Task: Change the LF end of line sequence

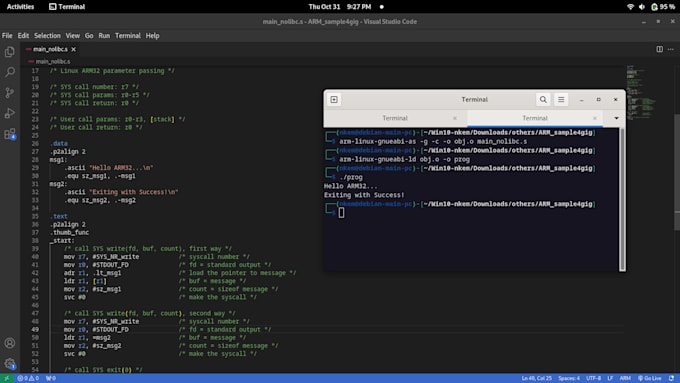Action: click(610, 378)
